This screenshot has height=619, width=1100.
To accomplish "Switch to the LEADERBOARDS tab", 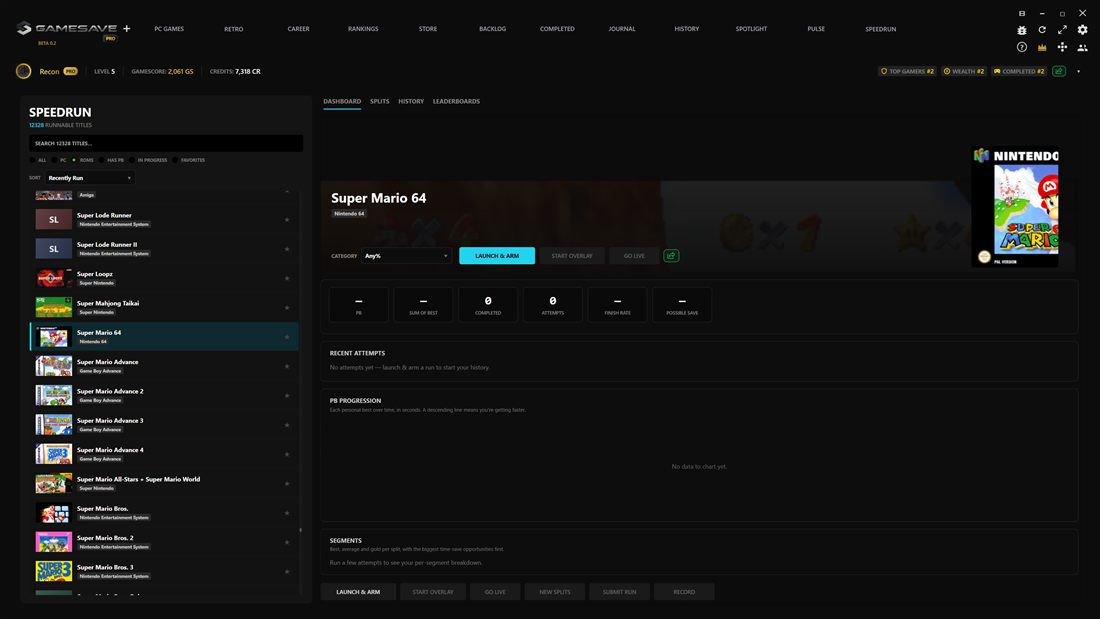I will tap(456, 102).
